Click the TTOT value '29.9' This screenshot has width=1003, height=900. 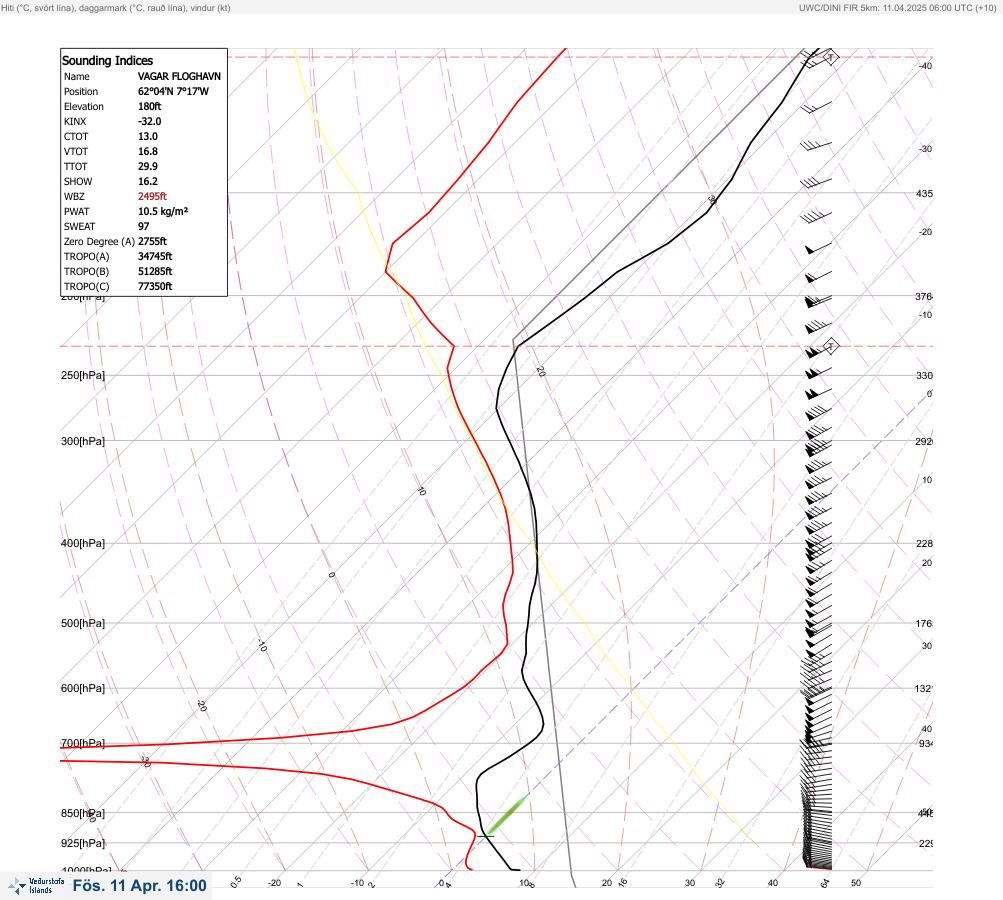(148, 166)
